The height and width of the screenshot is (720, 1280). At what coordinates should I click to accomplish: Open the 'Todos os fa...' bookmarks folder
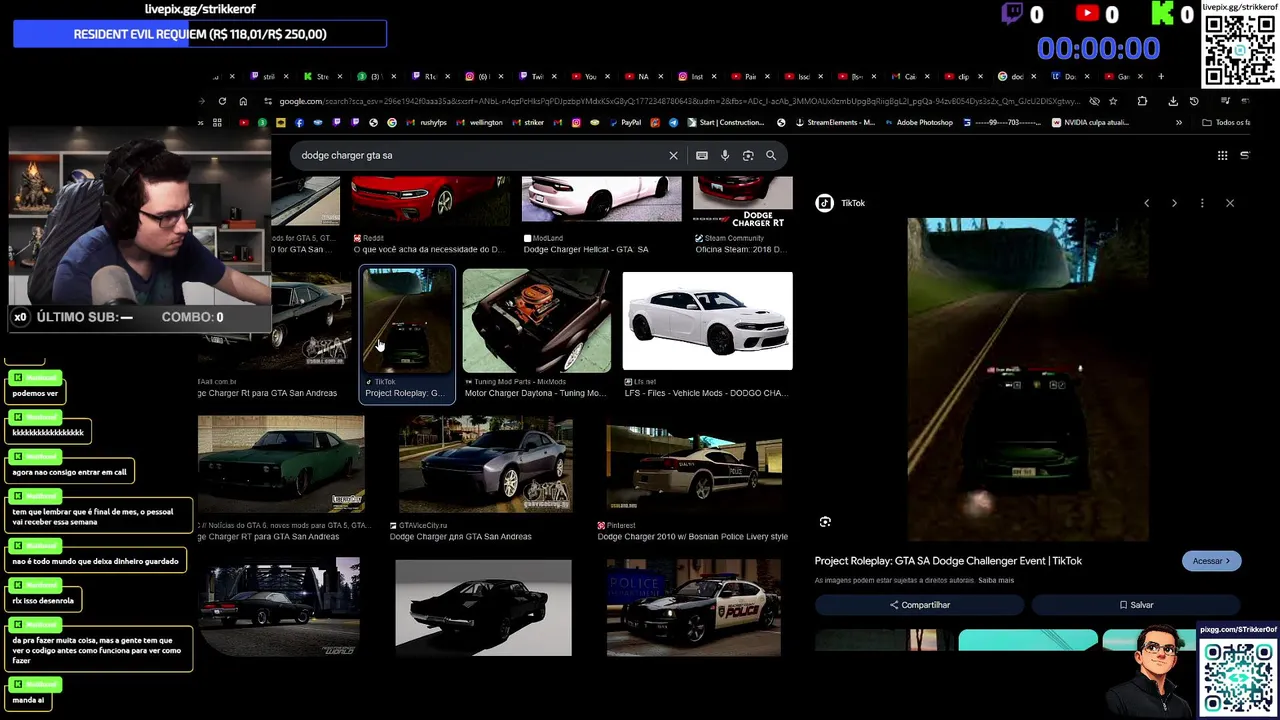pyautogui.click(x=1227, y=122)
